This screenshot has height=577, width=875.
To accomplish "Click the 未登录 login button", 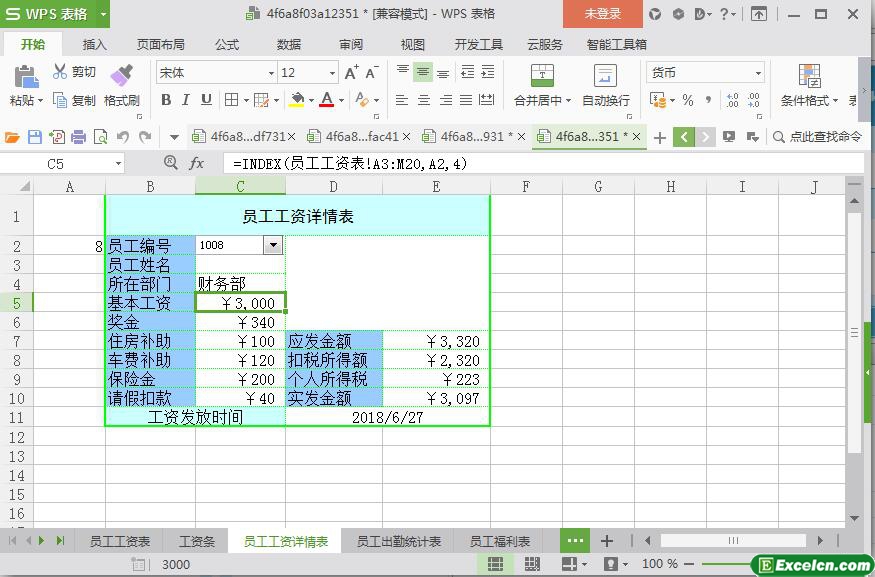I will [x=602, y=14].
